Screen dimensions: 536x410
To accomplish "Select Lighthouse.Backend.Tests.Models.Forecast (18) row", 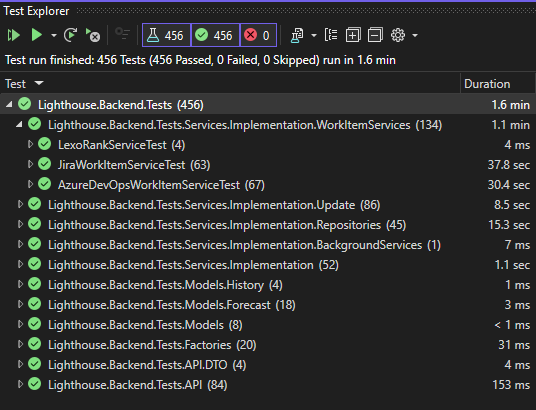I will click(x=268, y=305).
